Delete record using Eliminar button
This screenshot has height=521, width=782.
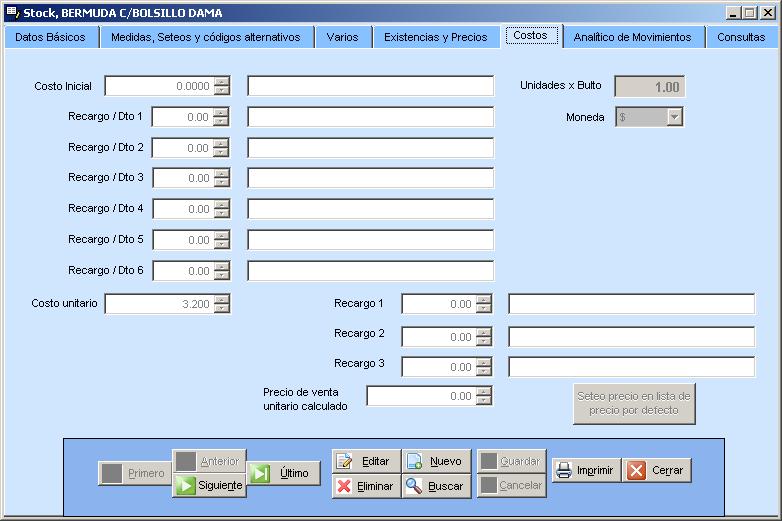pos(365,486)
